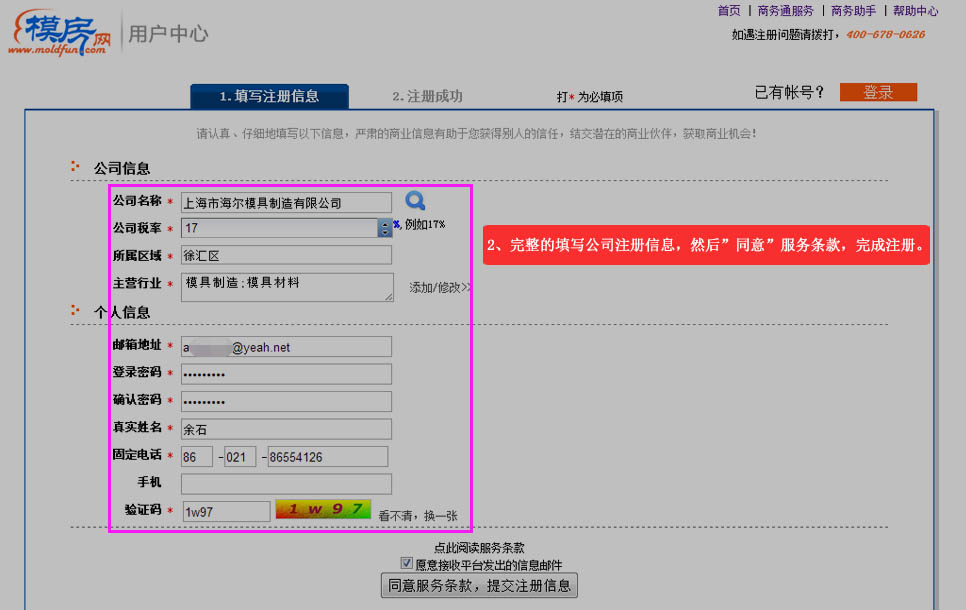Screen dimensions: 966x610
Task: Expand 添加/修改>> for main industry
Action: pos(440,287)
